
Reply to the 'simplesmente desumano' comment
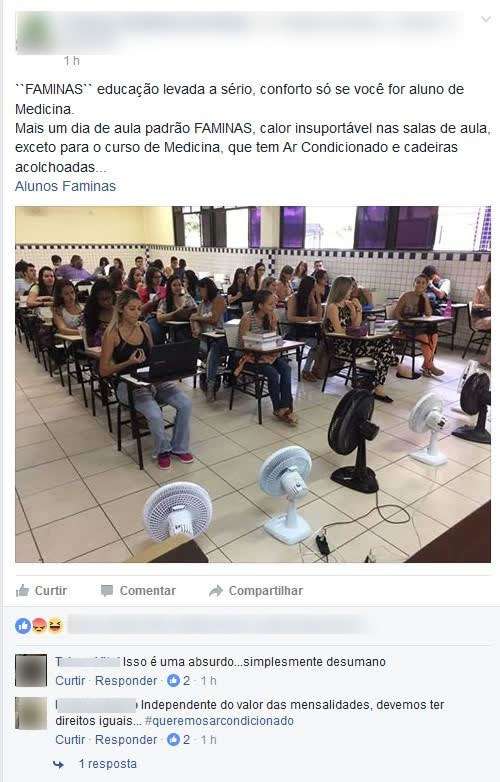click(126, 680)
